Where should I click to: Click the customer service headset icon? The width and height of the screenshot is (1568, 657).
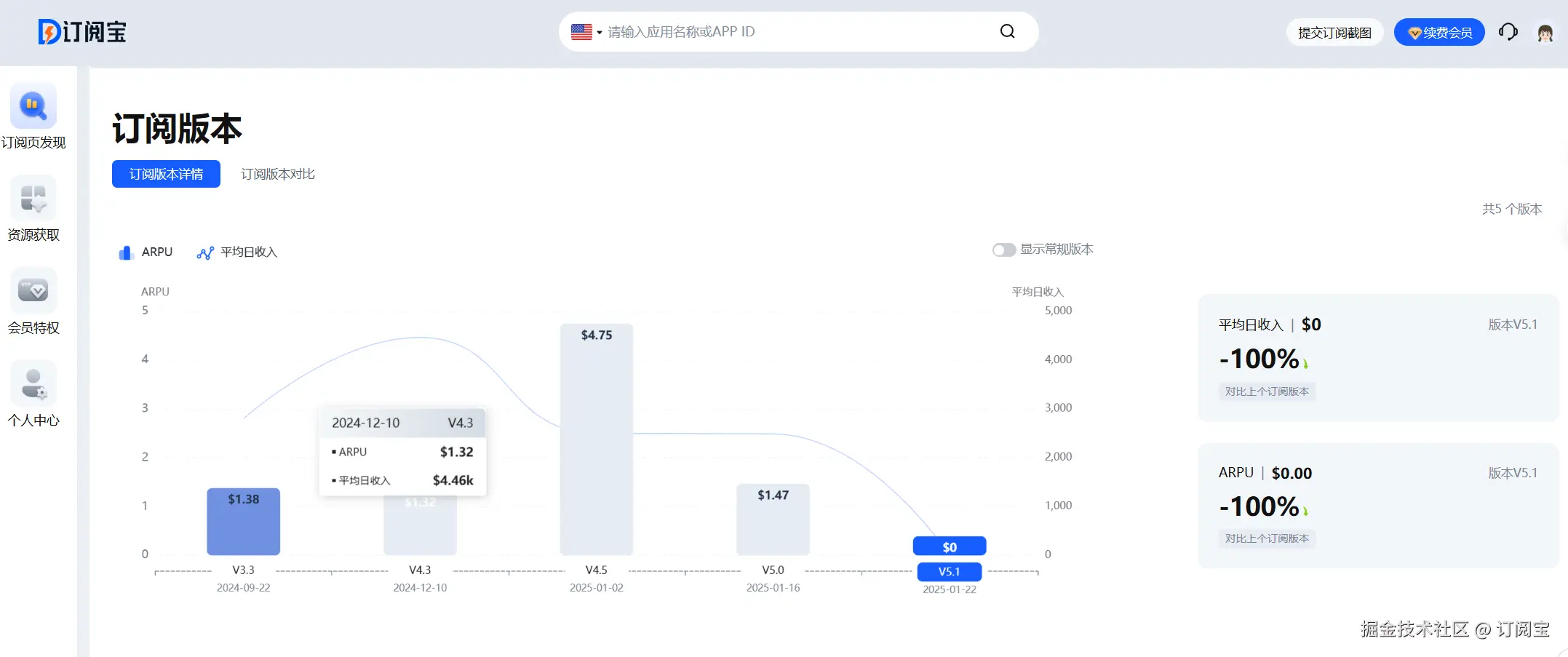tap(1508, 32)
